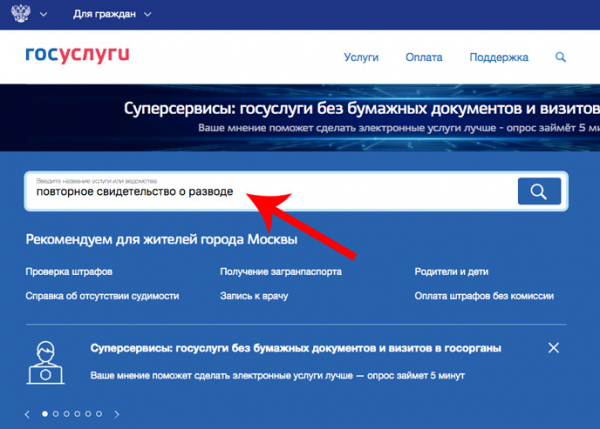Open Получение загранпаспорта link
This screenshot has height=429, width=600.
281,272
